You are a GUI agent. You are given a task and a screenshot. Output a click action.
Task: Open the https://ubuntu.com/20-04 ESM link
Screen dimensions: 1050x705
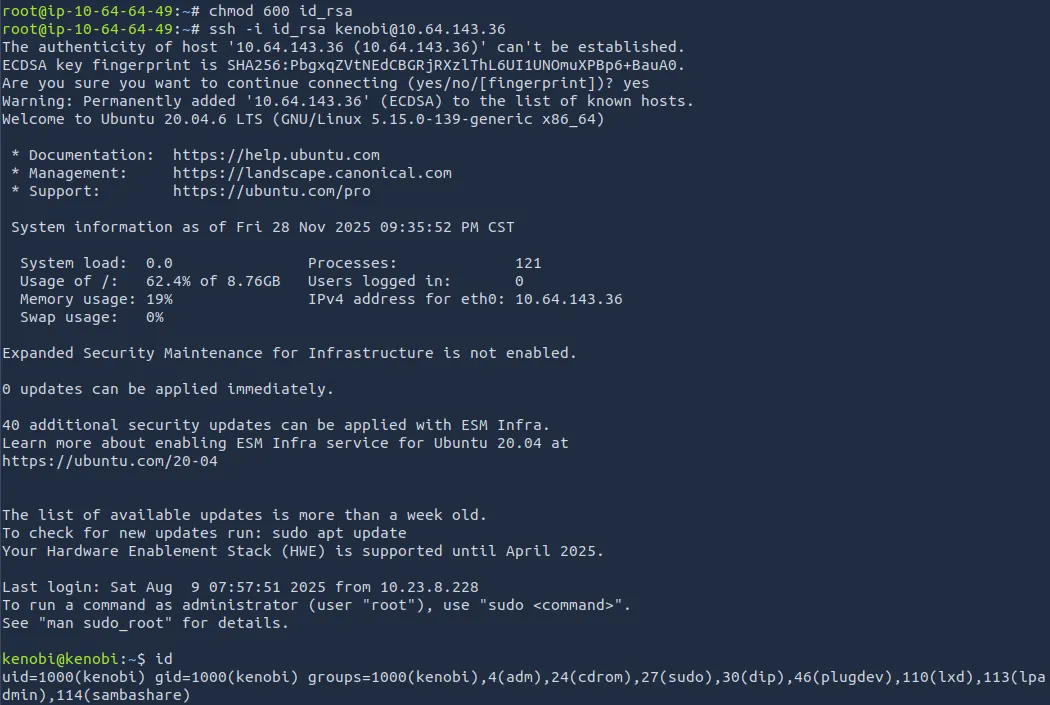point(110,461)
